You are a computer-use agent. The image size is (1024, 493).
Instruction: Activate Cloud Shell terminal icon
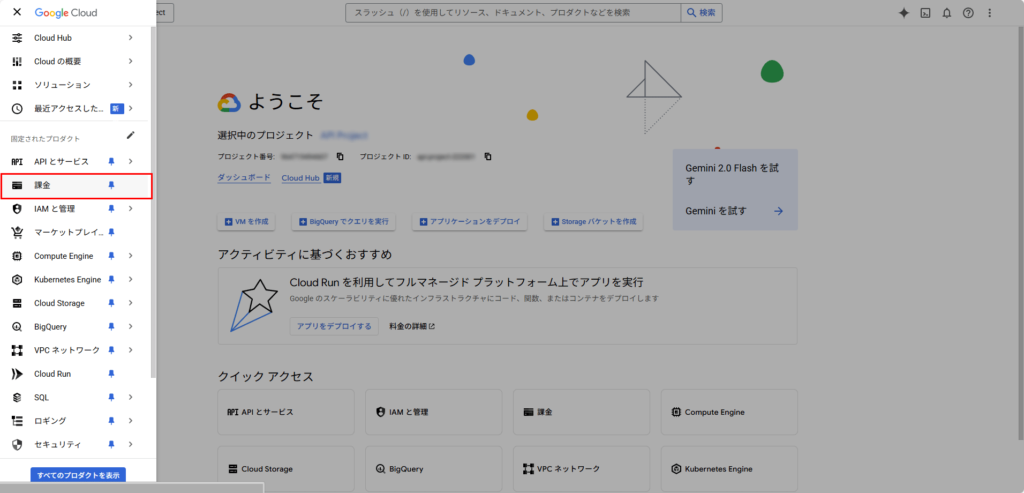[925, 12]
